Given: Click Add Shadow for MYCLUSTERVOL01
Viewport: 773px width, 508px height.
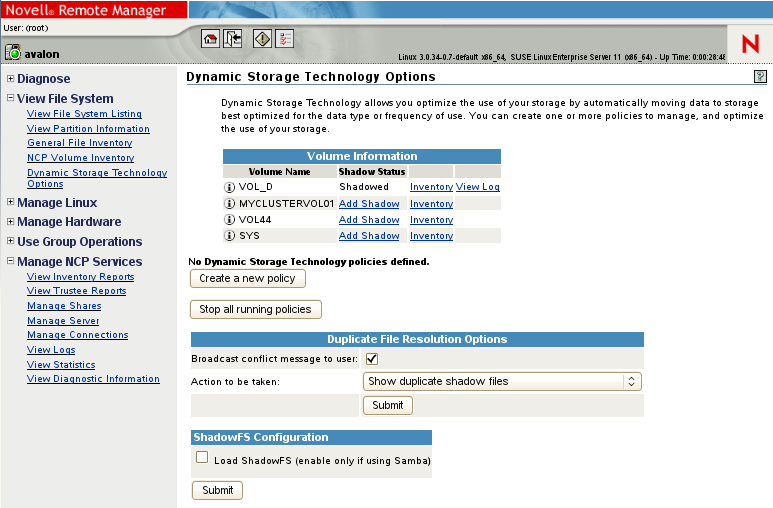Looking at the screenshot, I should pyautogui.click(x=369, y=204).
